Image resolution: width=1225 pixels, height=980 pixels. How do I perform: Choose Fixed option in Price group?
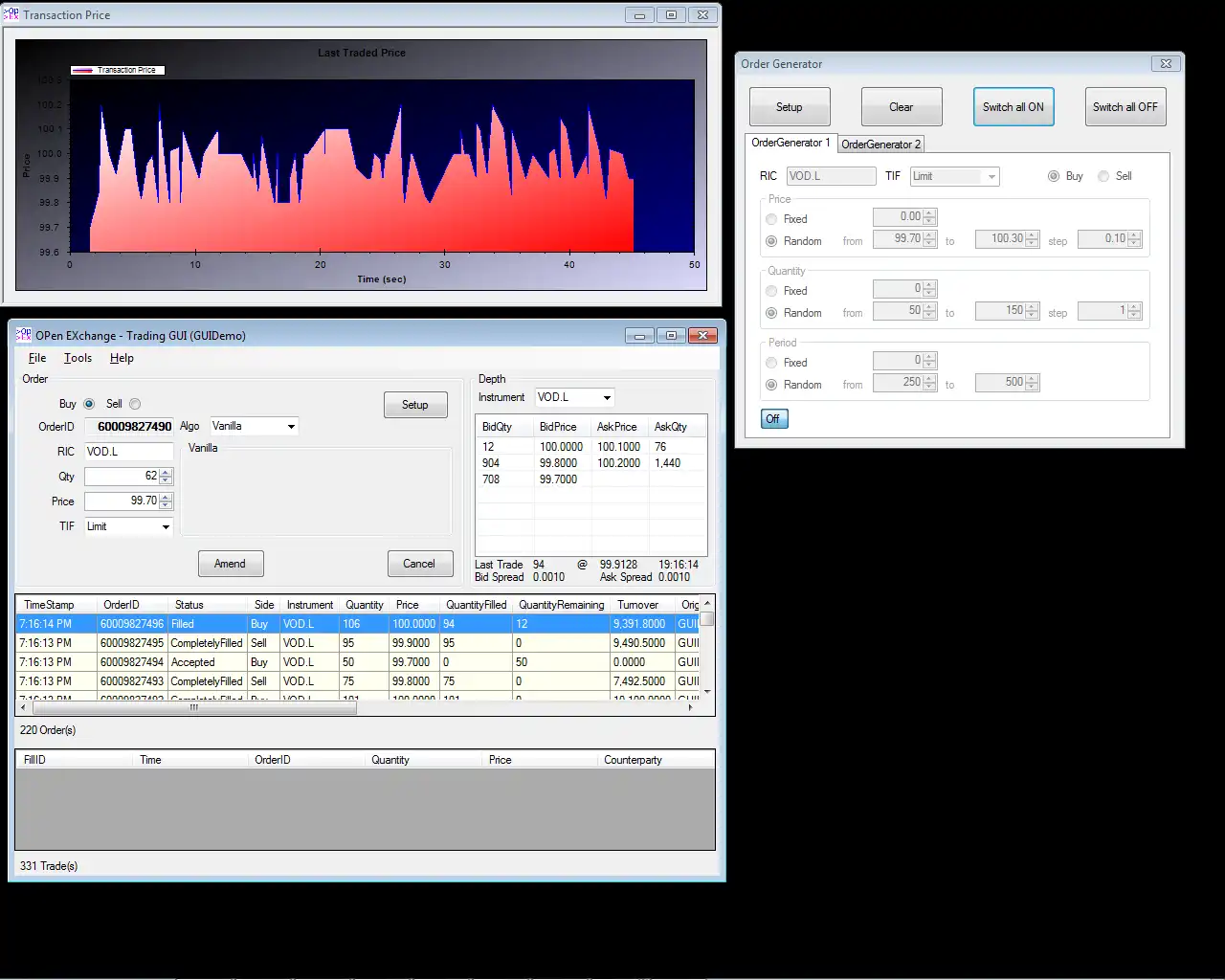pos(771,219)
